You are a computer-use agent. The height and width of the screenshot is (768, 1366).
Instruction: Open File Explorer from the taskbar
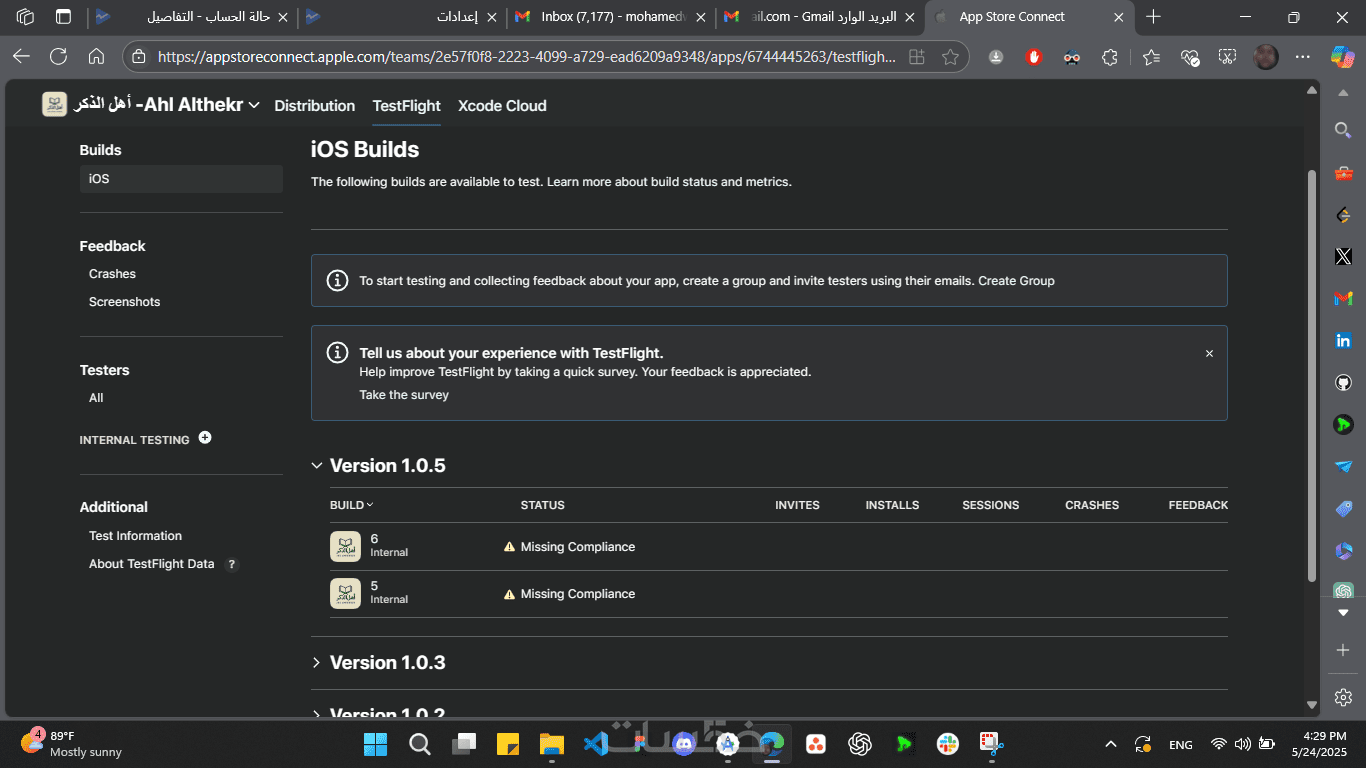[551, 744]
